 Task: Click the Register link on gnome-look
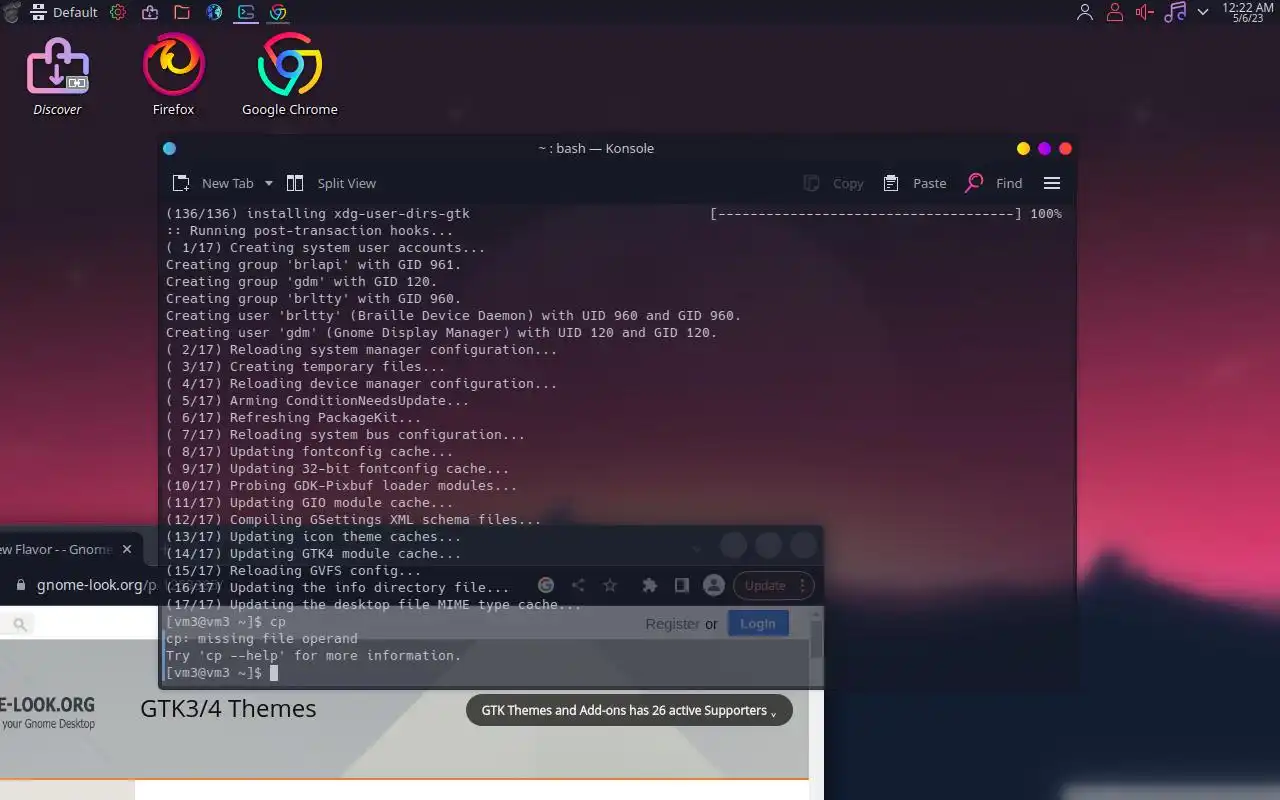(x=672, y=624)
